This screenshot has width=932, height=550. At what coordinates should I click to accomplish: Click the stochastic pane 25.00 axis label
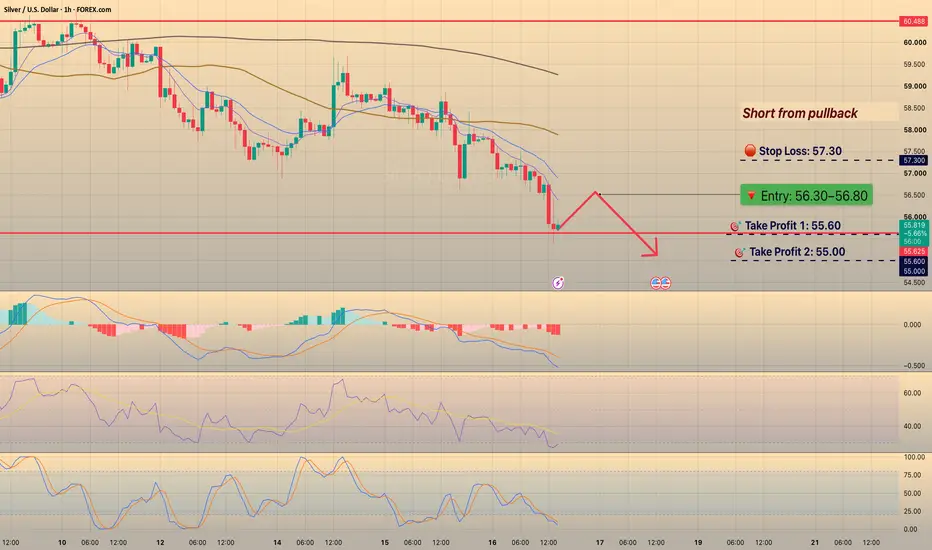(912, 511)
